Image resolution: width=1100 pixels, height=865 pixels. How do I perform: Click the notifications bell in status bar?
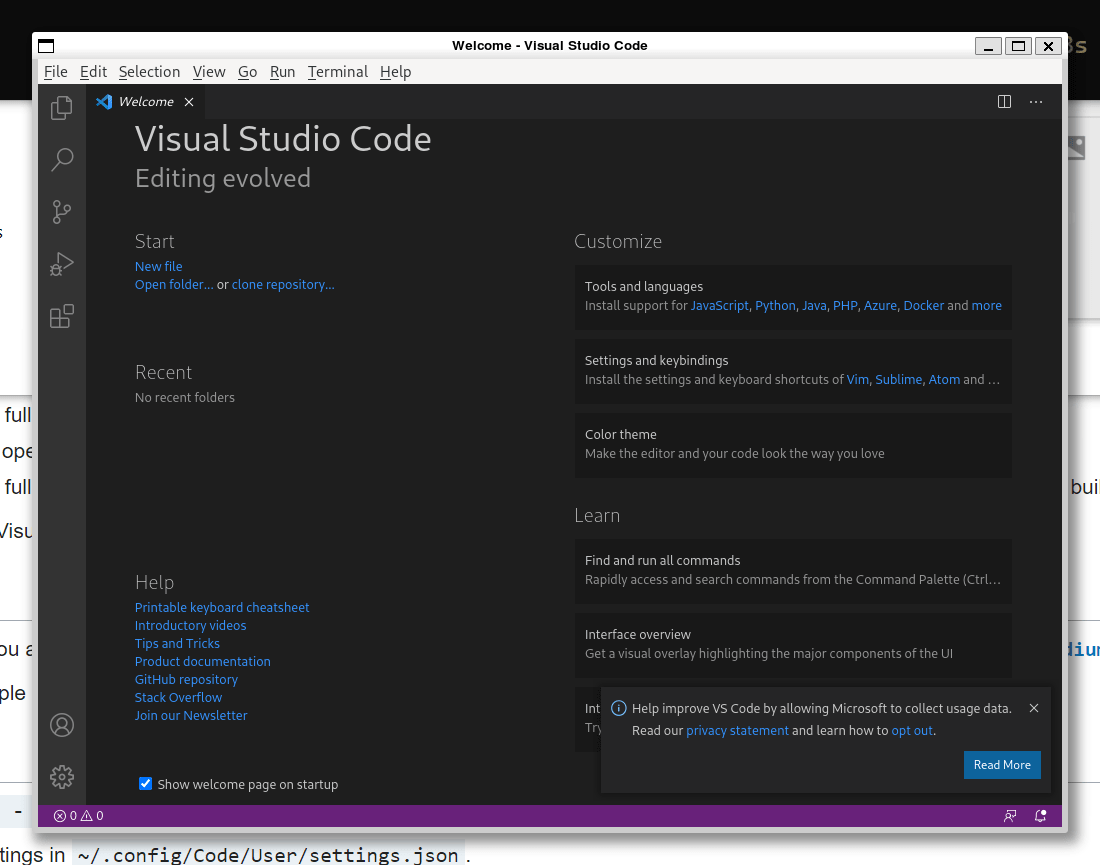[x=1041, y=816]
